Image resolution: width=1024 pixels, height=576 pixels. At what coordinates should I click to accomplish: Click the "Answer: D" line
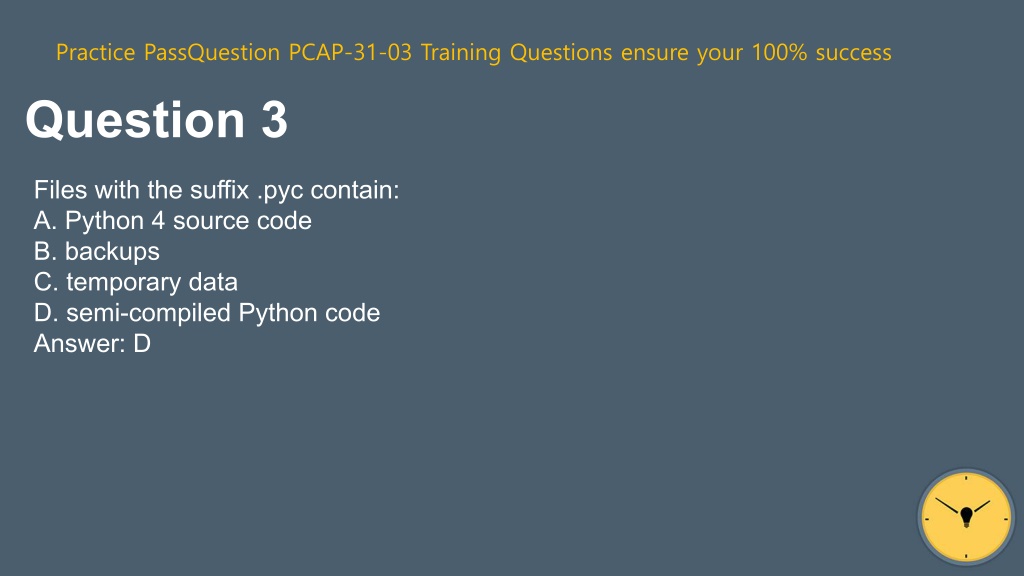[x=92, y=344]
